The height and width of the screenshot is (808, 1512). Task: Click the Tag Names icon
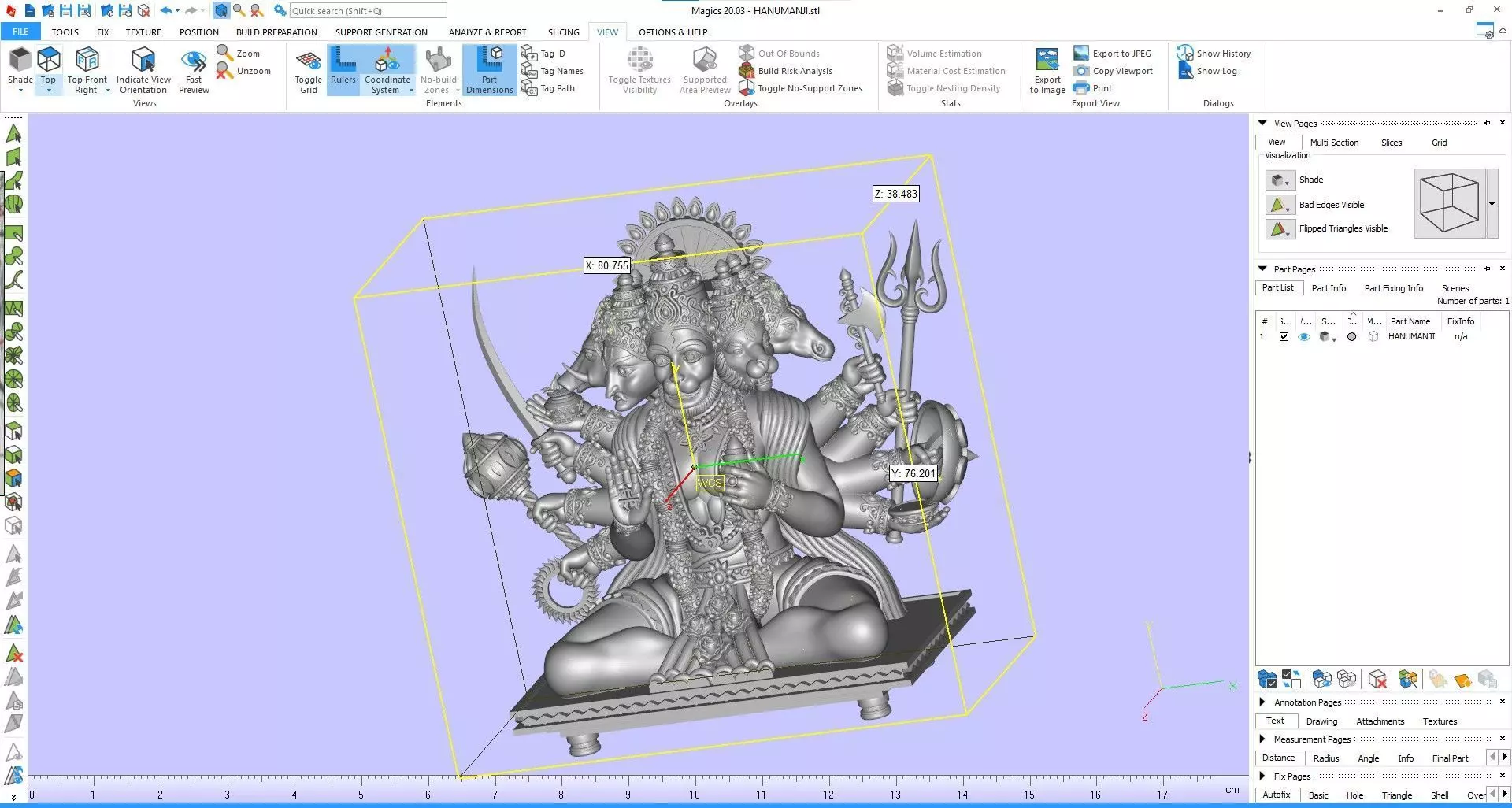(529, 71)
